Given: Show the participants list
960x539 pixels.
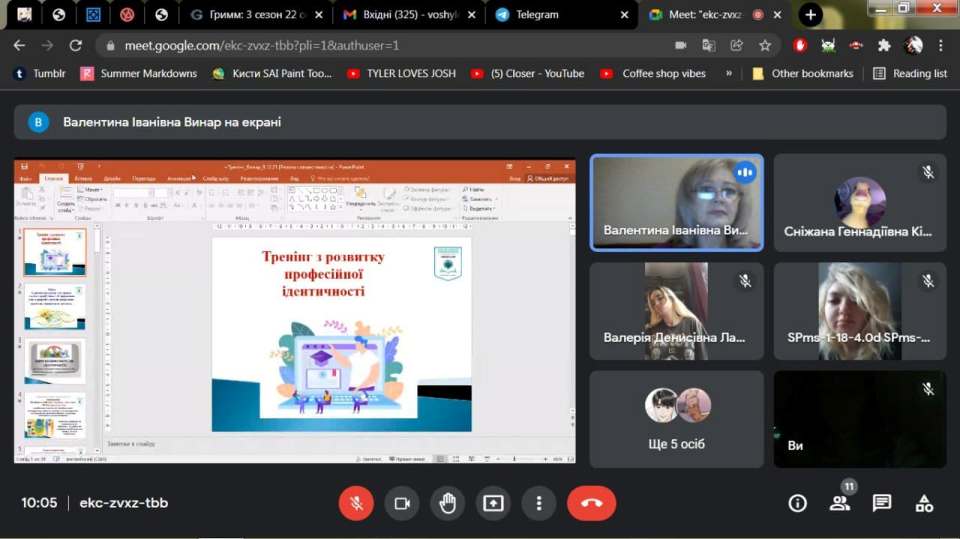Looking at the screenshot, I should pyautogui.click(x=840, y=503).
